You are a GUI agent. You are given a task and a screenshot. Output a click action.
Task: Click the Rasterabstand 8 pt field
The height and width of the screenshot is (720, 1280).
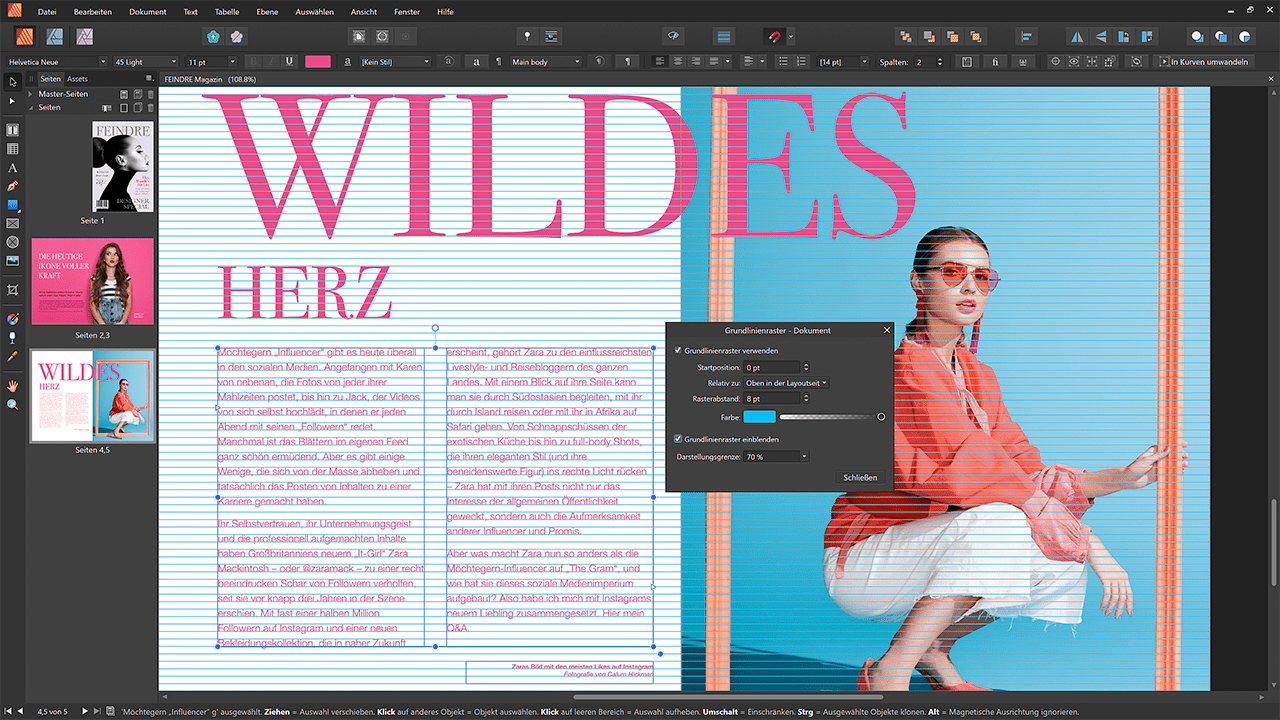771,399
